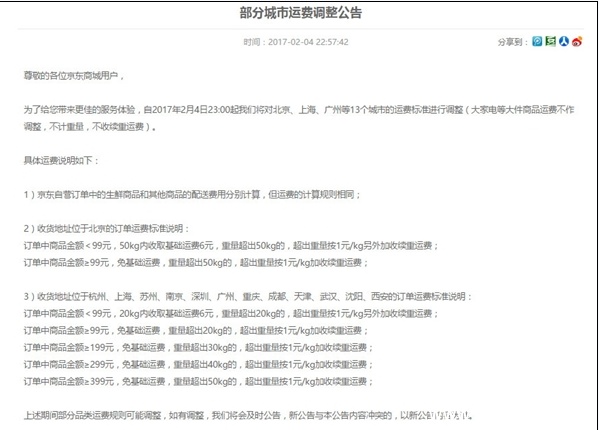Viewport: 599px width, 430px height.
Task: Click the title 部分城市运费调整公告
Action: click(301, 13)
